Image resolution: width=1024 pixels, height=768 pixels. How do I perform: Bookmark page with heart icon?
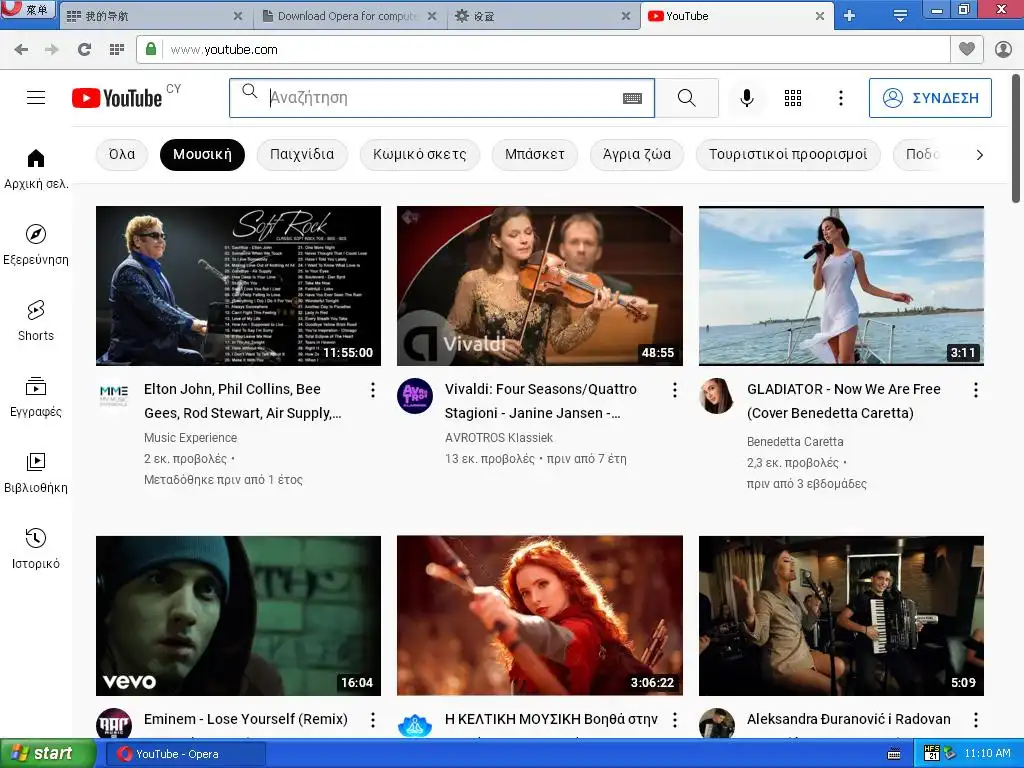967,49
